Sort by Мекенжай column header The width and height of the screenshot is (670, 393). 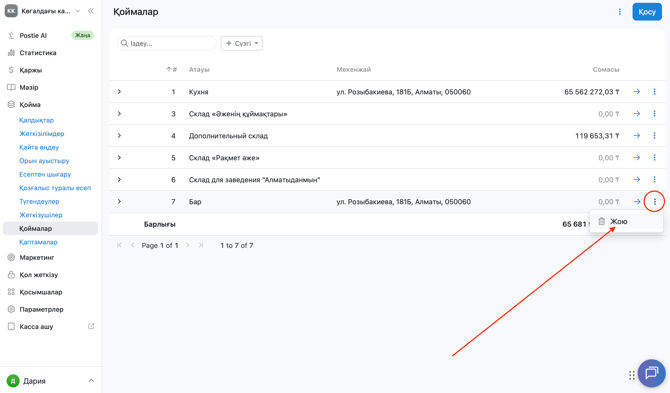tap(353, 70)
